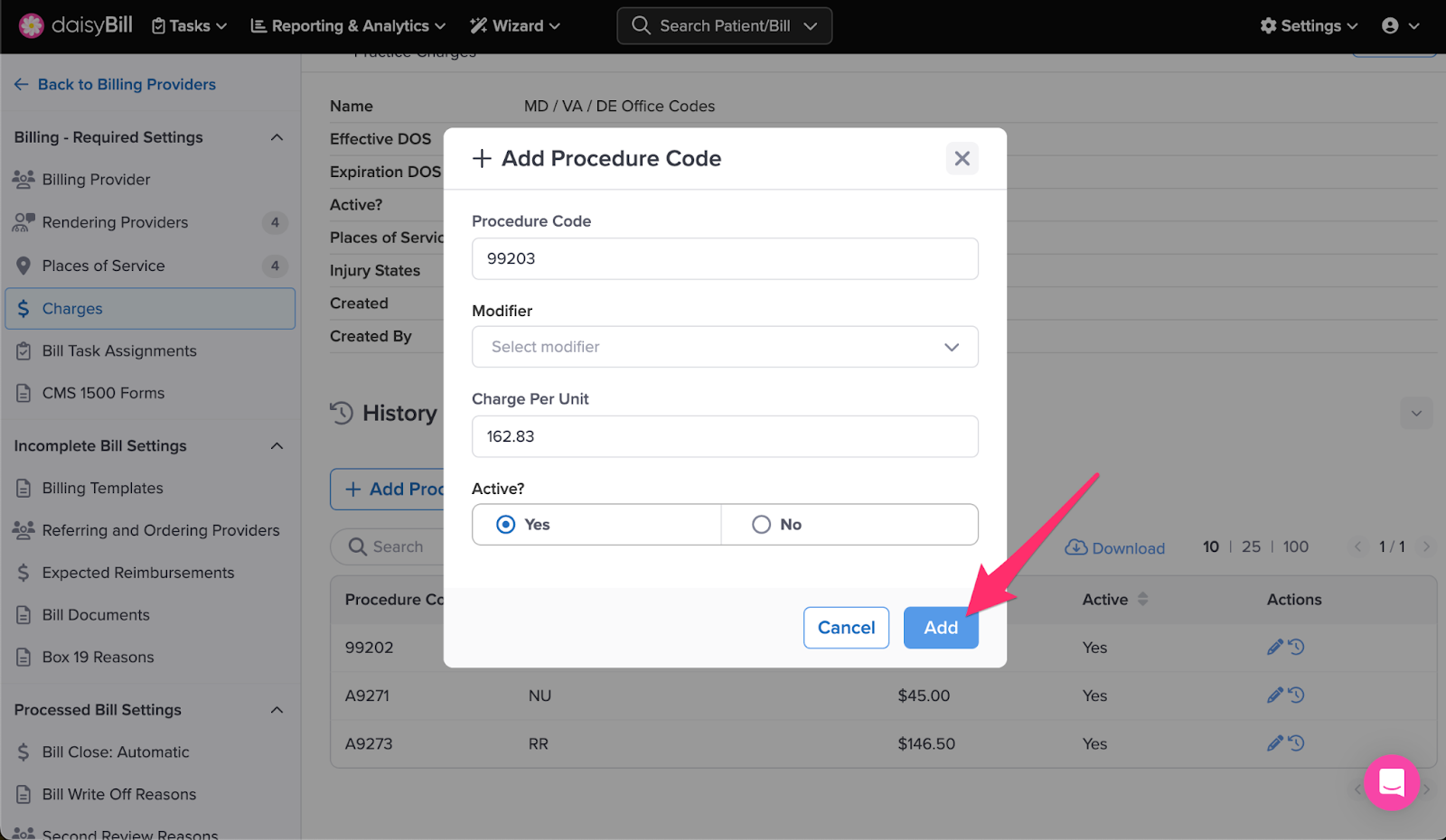Open the Tasks menu
This screenshot has height=840, width=1446.
[x=189, y=25]
